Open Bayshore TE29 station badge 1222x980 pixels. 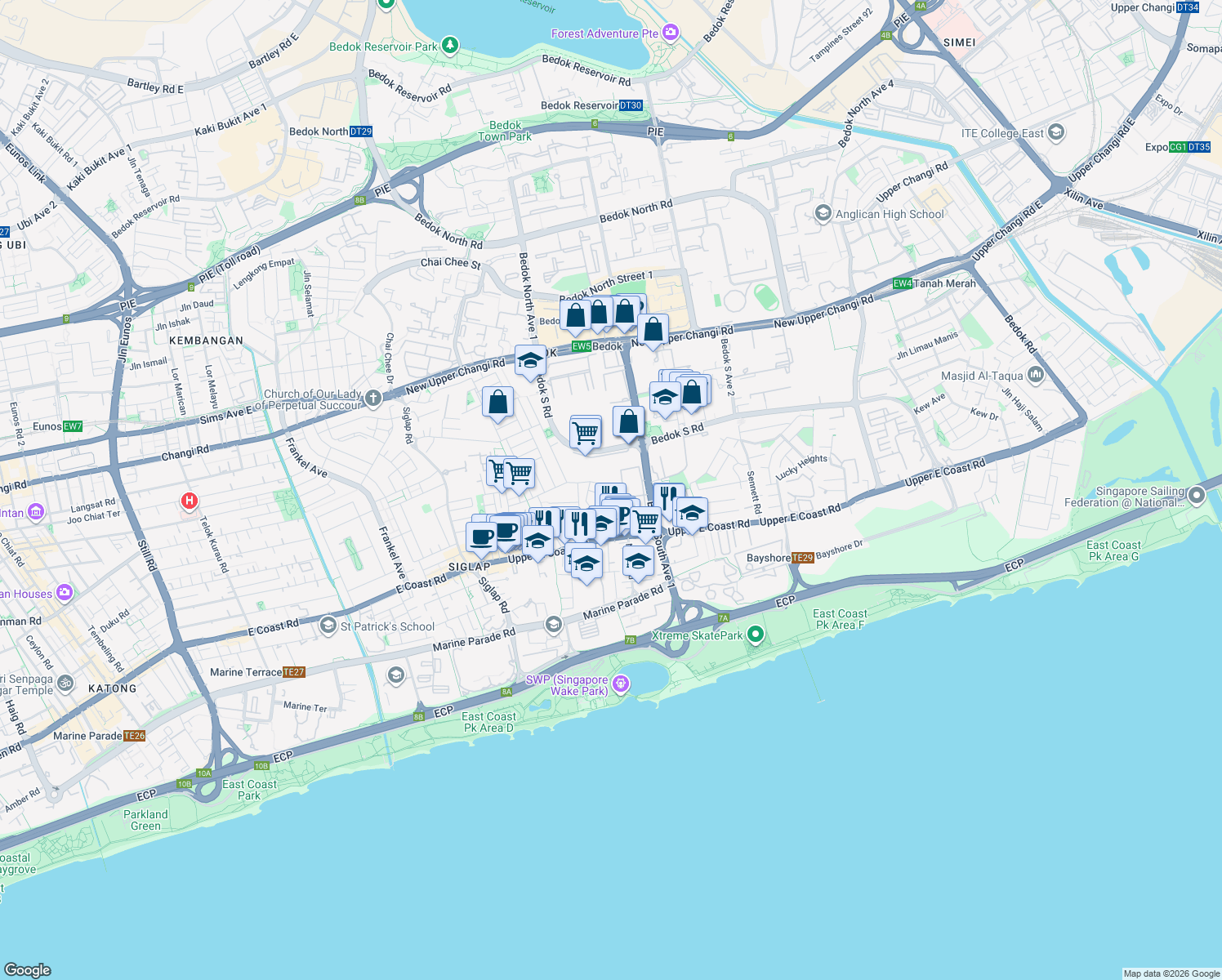click(x=803, y=558)
